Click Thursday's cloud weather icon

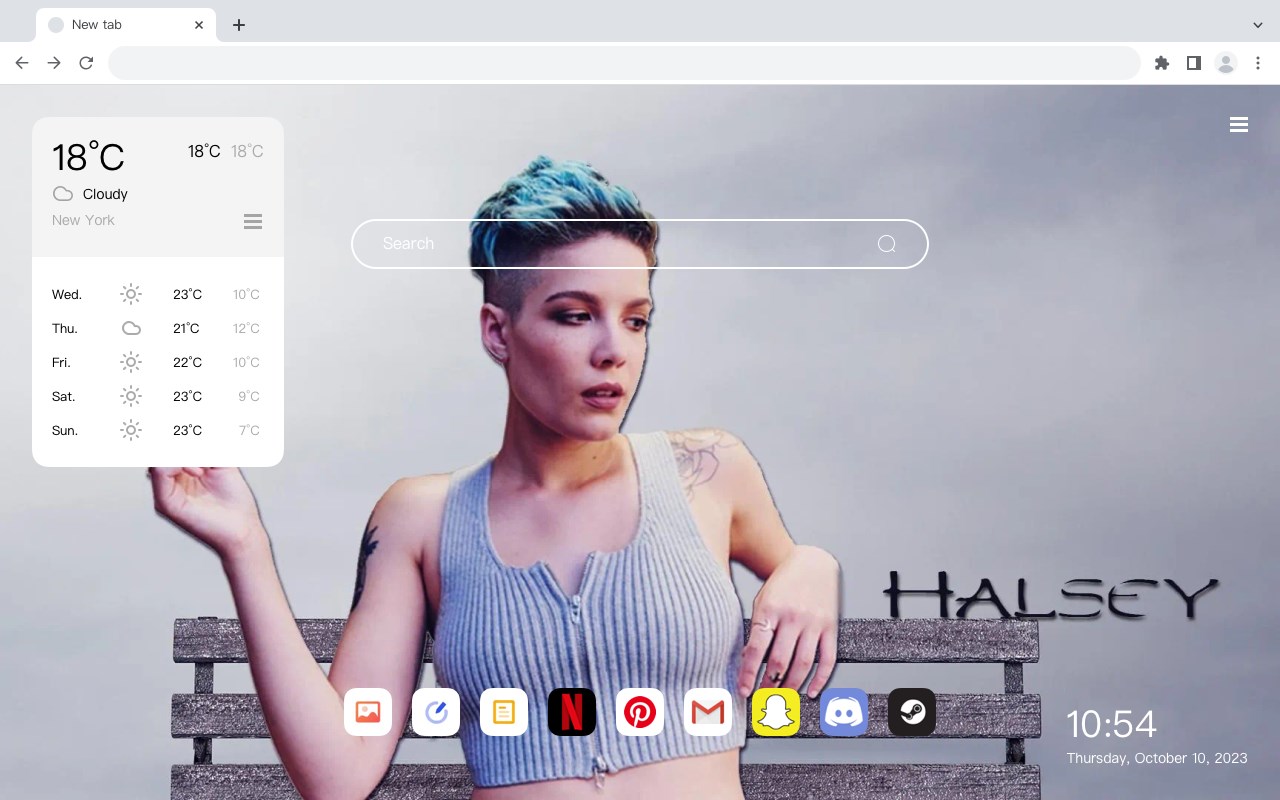click(x=131, y=328)
